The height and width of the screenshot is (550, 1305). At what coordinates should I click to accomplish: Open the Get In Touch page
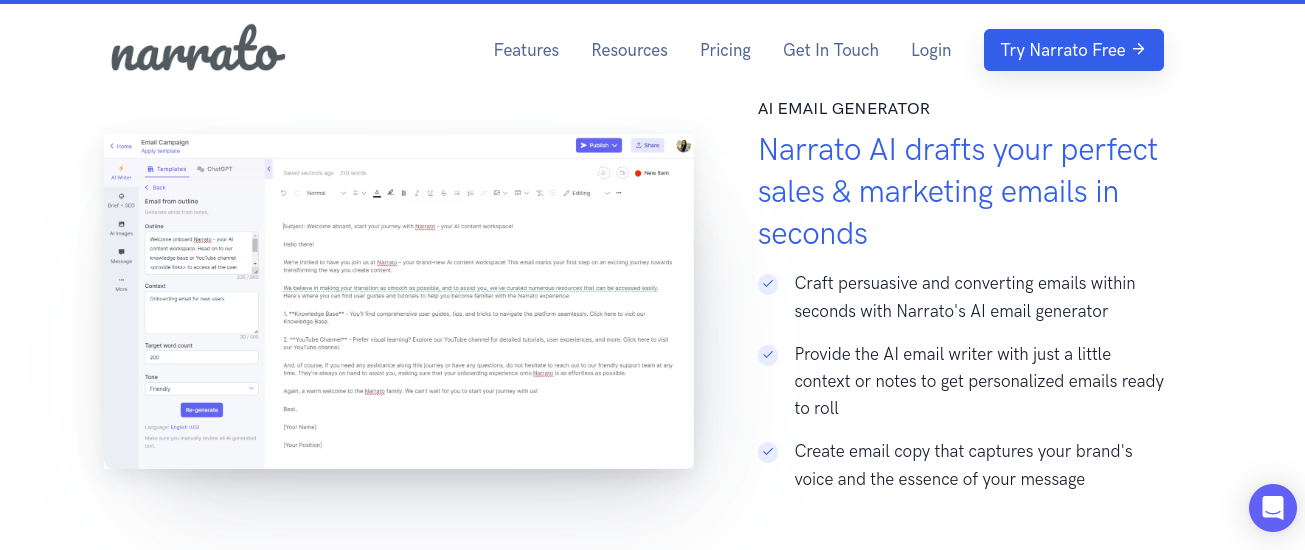(831, 50)
